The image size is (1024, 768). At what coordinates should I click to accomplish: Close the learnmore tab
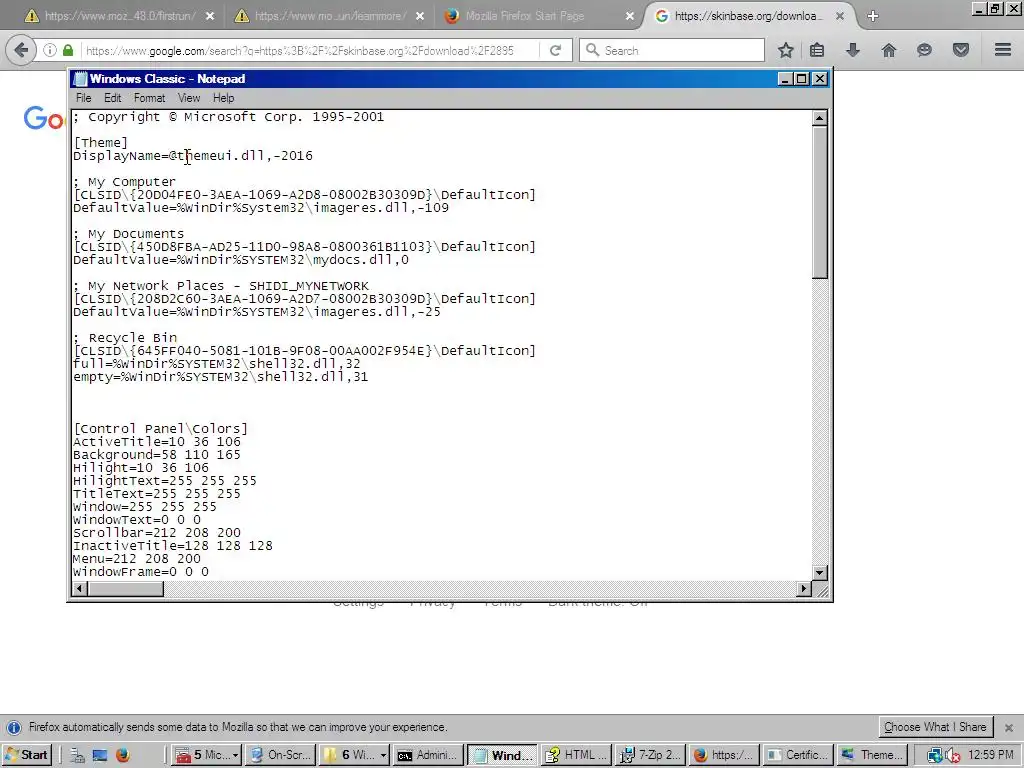point(420,16)
